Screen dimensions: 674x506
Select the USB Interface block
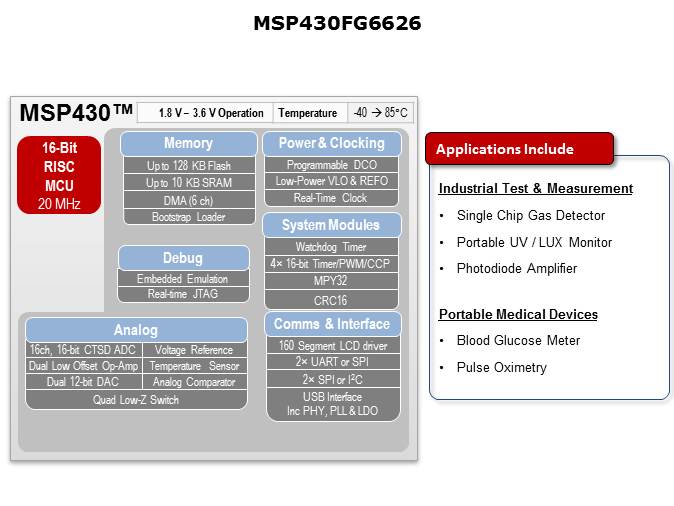[331, 404]
